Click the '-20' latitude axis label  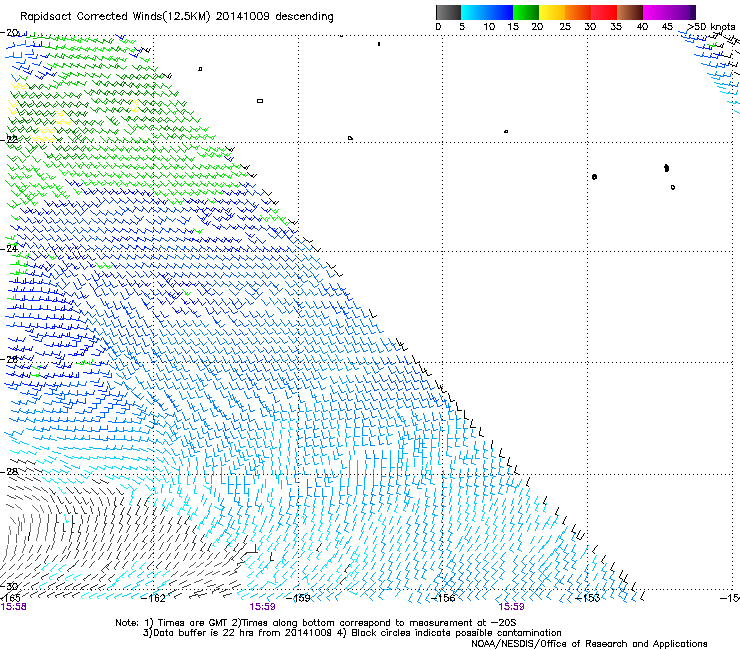pos(10,33)
